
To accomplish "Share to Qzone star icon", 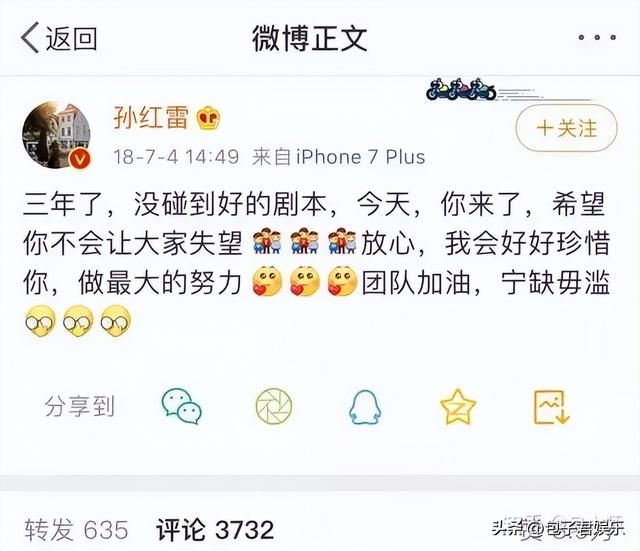I will coord(458,407).
